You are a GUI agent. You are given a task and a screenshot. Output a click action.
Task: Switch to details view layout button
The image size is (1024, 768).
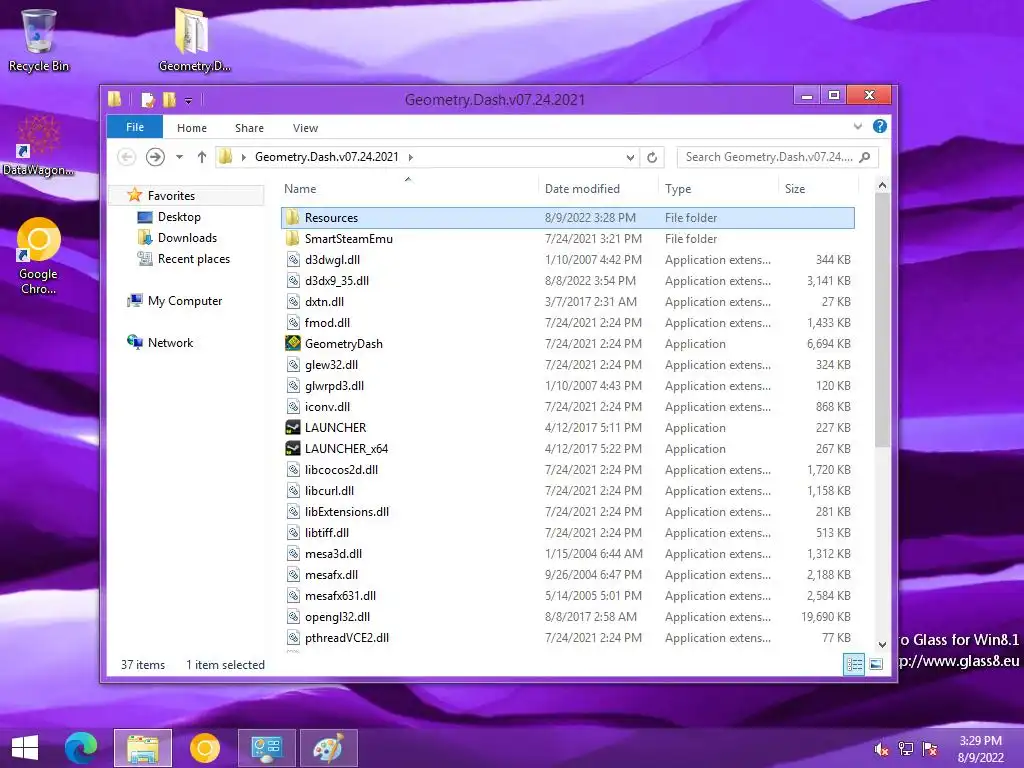pyautogui.click(x=854, y=665)
